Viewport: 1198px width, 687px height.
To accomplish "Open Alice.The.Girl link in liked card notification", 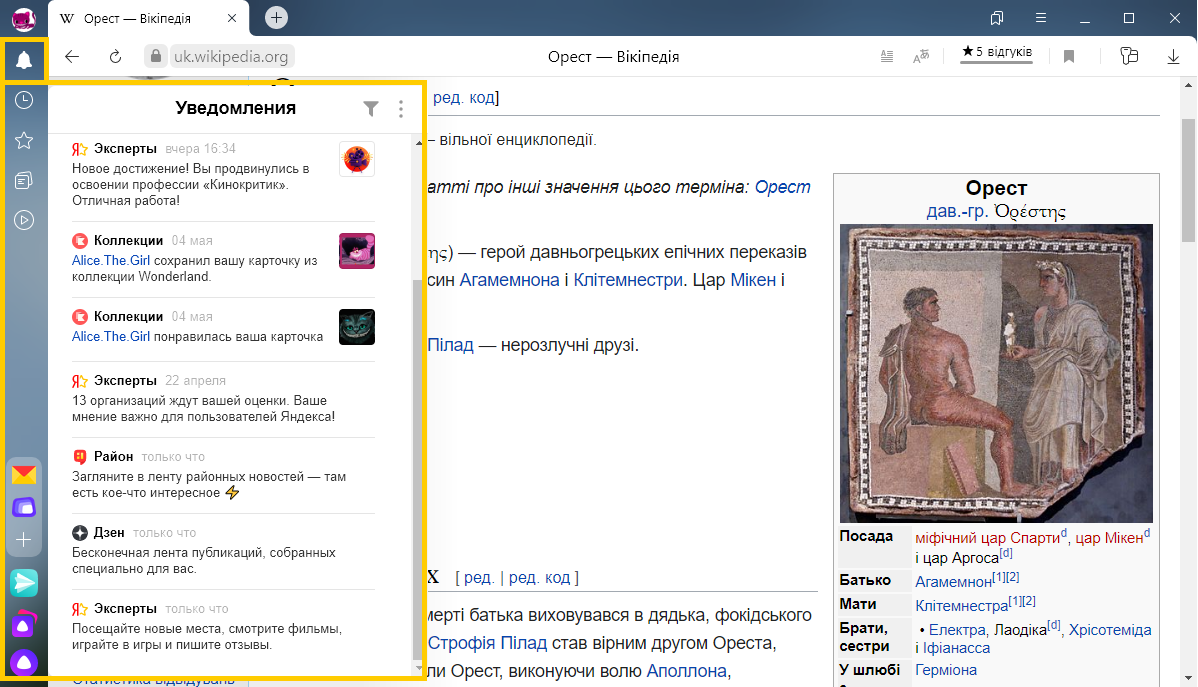I will coord(111,336).
